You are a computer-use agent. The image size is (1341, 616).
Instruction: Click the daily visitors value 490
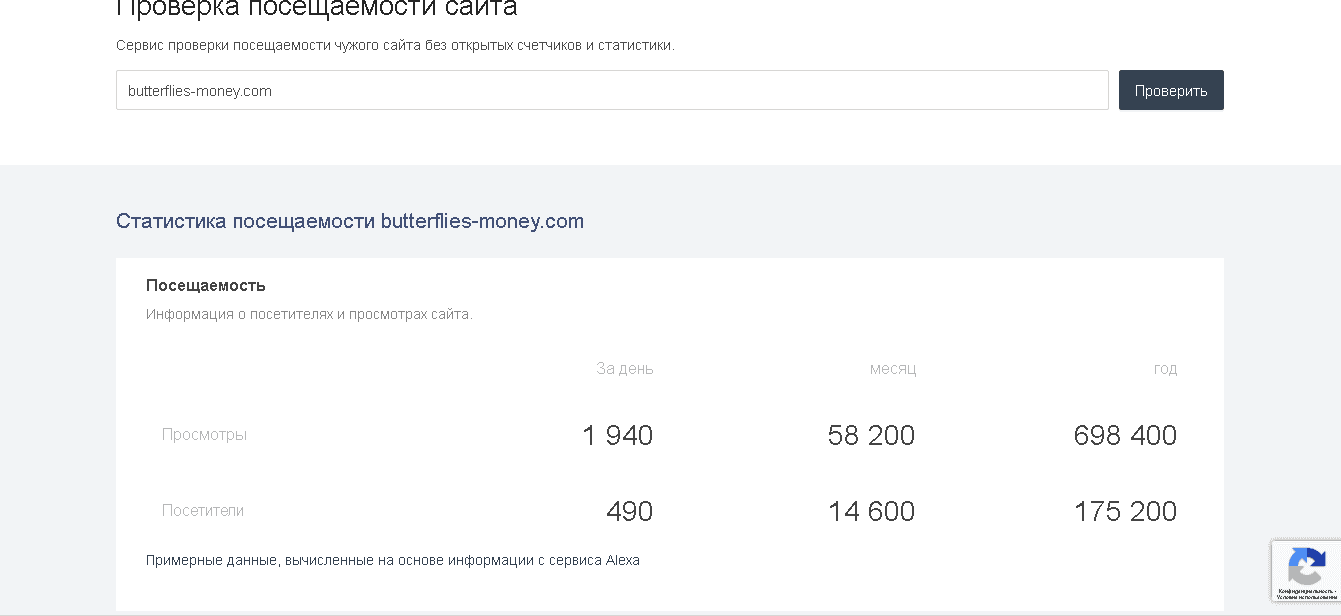[629, 512]
